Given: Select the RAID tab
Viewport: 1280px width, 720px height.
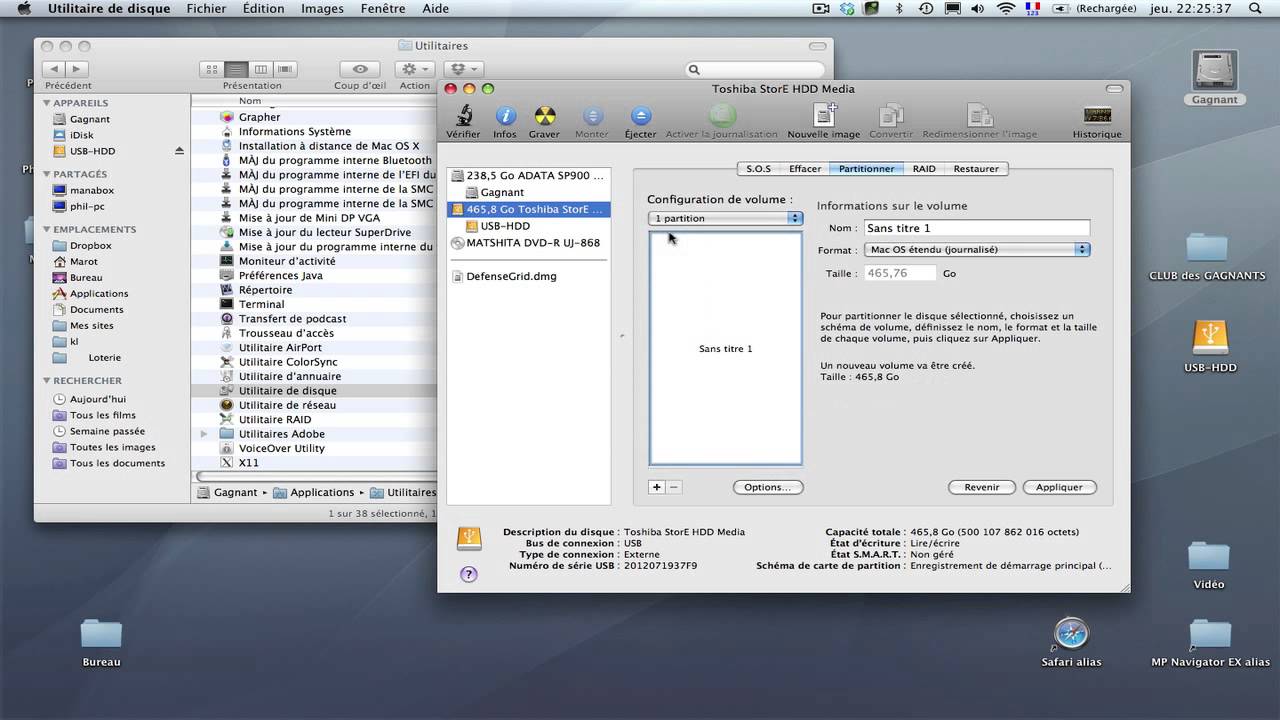Looking at the screenshot, I should coord(924,169).
